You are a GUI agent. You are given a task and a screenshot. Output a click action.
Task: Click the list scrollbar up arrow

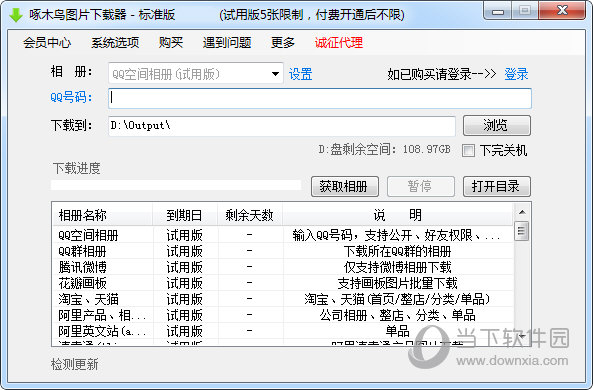pyautogui.click(x=522, y=212)
